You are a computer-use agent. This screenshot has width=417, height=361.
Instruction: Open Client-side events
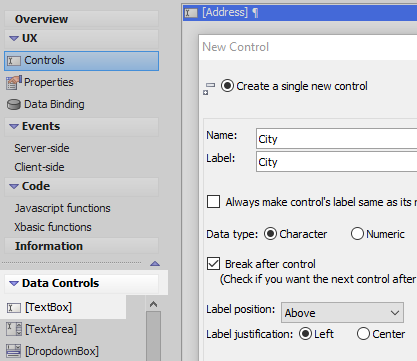[39, 167]
